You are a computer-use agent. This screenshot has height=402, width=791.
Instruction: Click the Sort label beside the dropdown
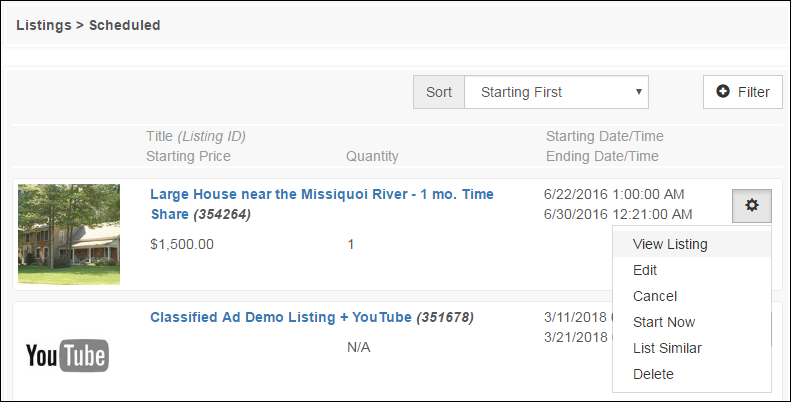439,92
